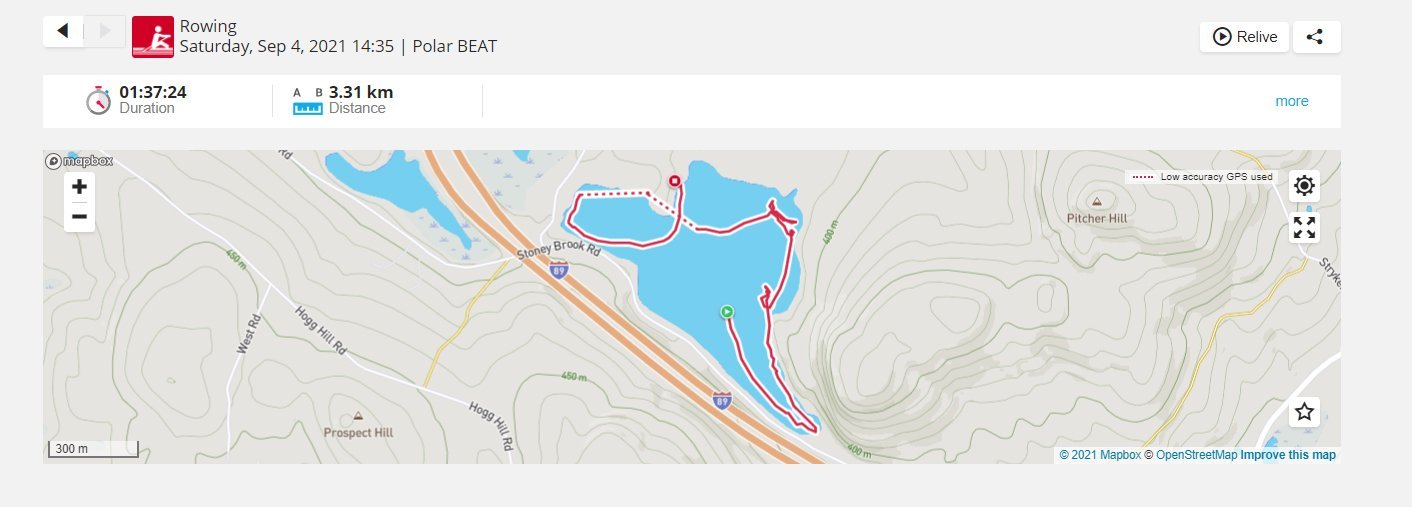Click the A-B distance ruler icon
Image resolution: width=1412 pixels, height=507 pixels.
tap(307, 101)
